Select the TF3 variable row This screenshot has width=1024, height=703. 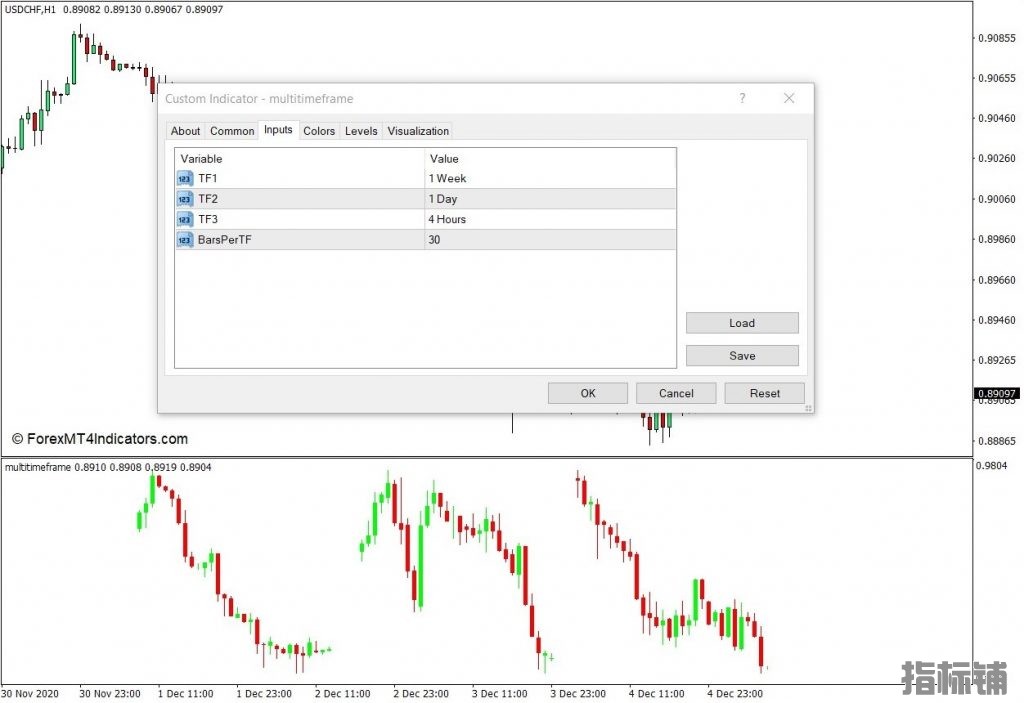425,219
